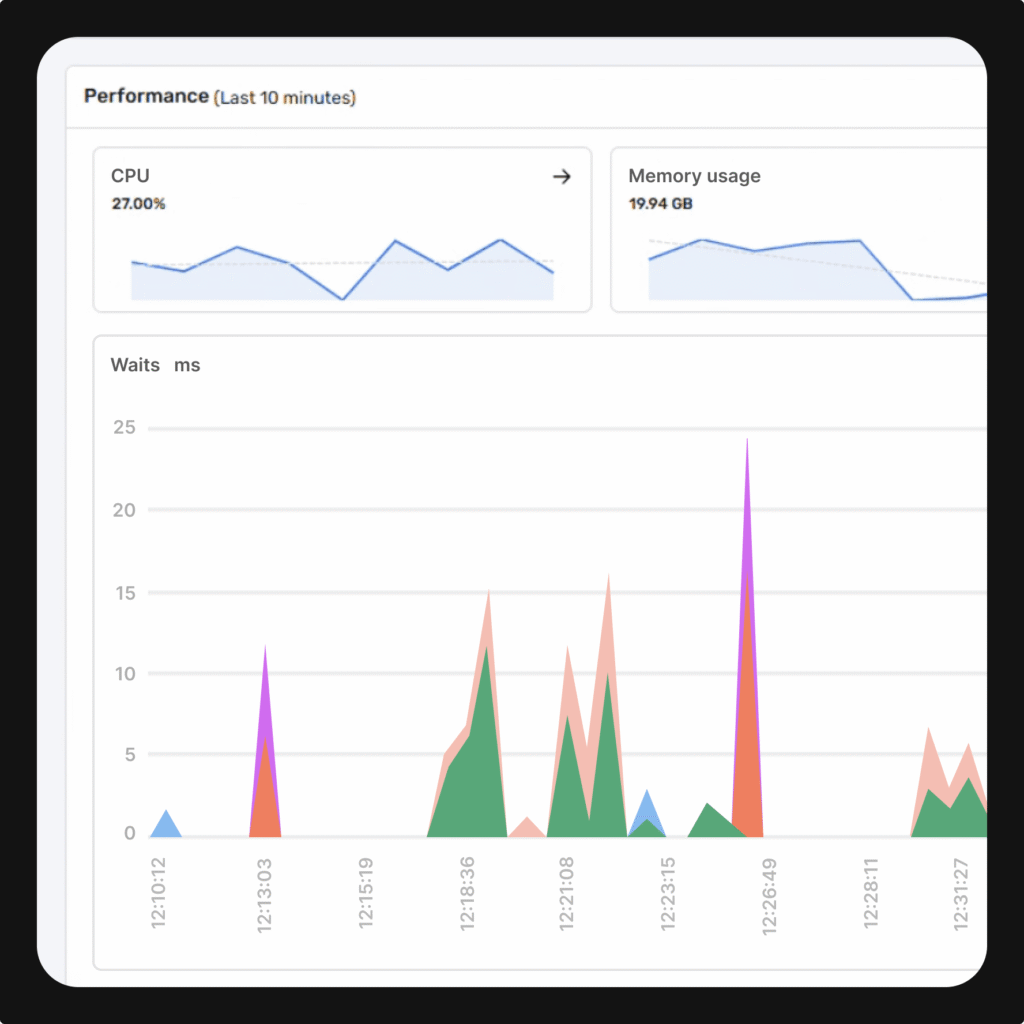Click the small pink bump after 12:18:36

coord(526,828)
